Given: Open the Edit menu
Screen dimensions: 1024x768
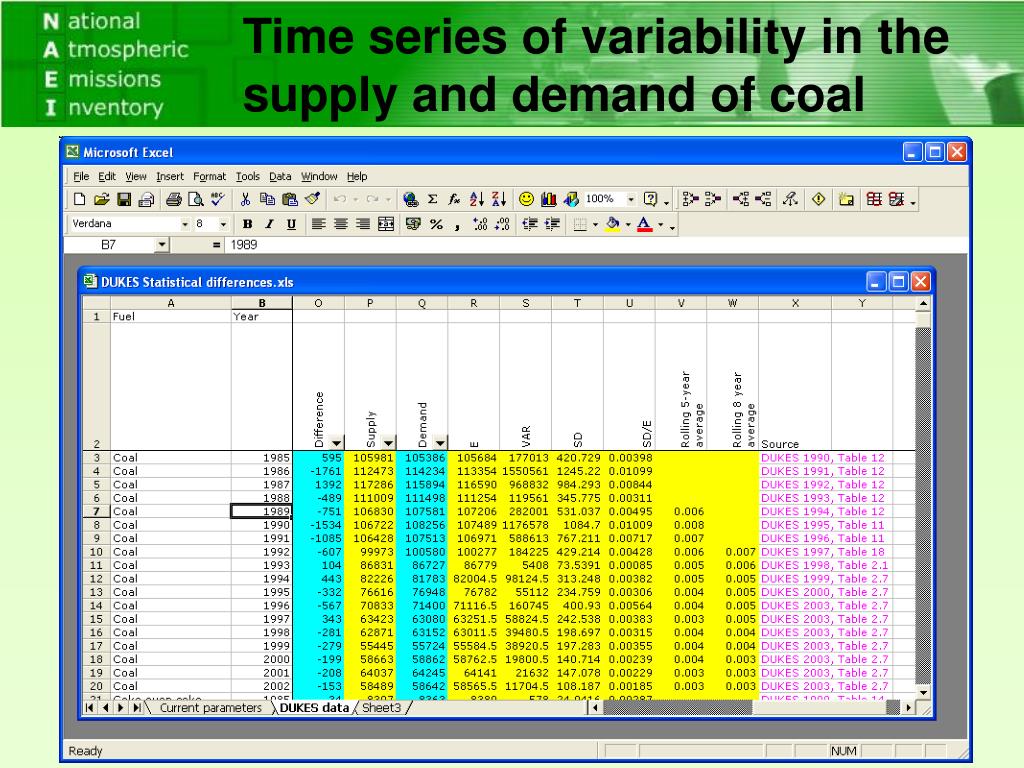Looking at the screenshot, I should coord(107,176).
